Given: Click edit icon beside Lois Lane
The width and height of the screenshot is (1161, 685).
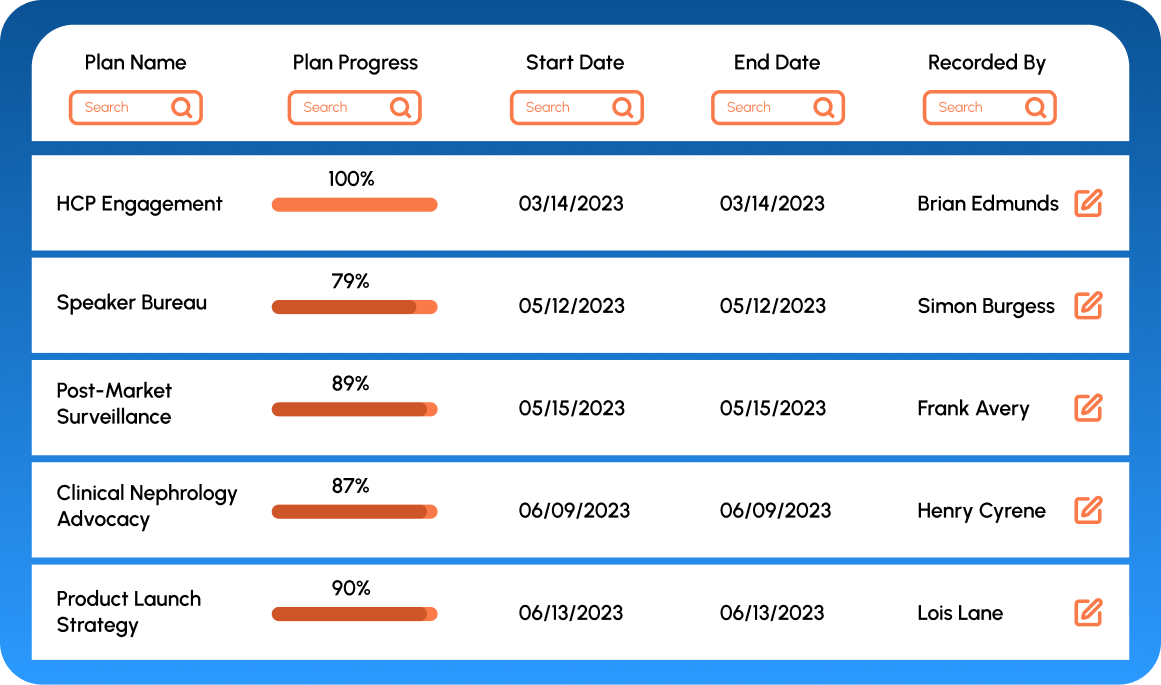Looking at the screenshot, I should (1088, 612).
